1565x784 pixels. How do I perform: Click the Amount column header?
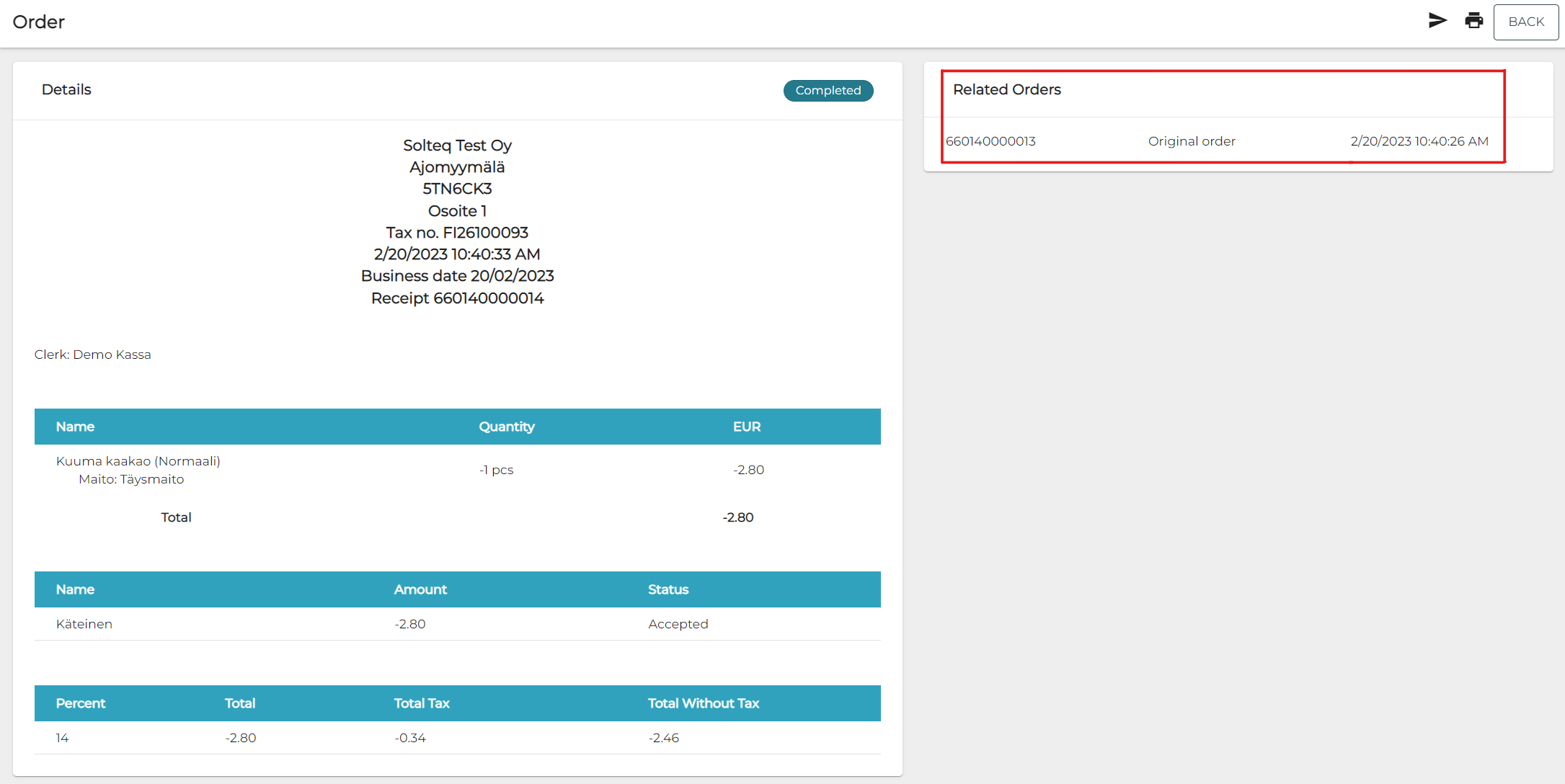(x=420, y=589)
